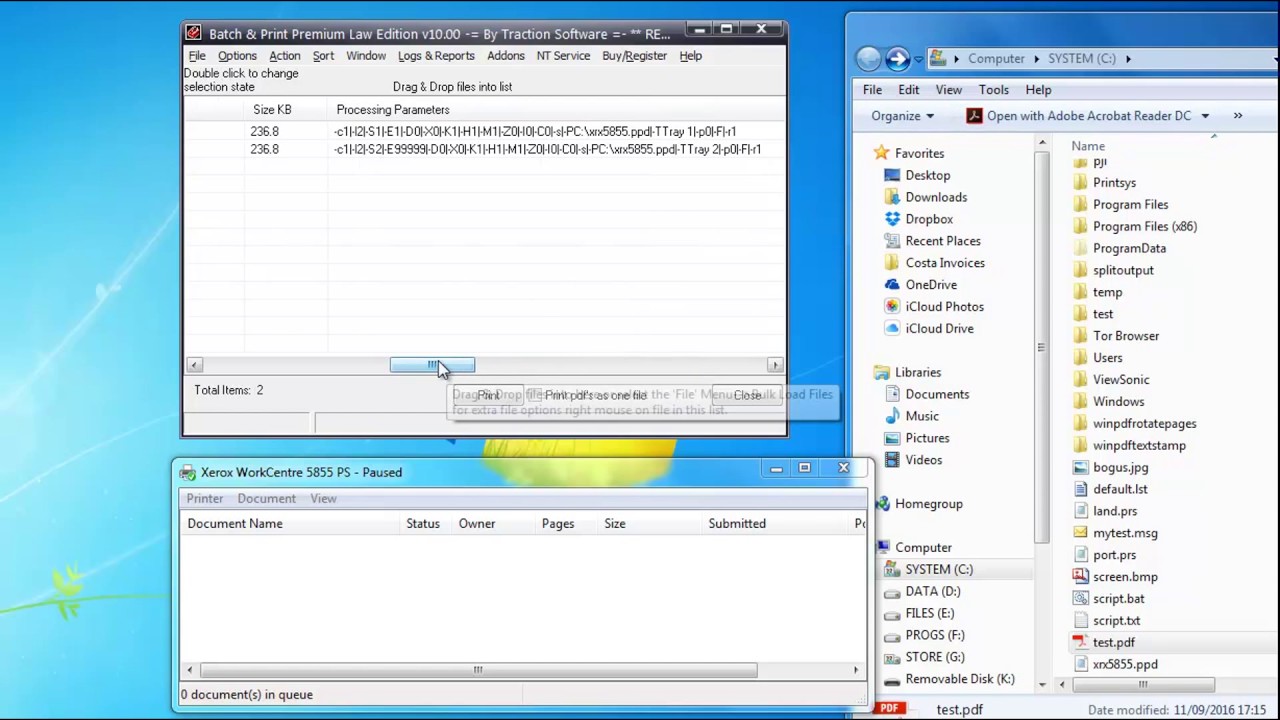
Task: Open the Addons menu
Action: pyautogui.click(x=506, y=56)
